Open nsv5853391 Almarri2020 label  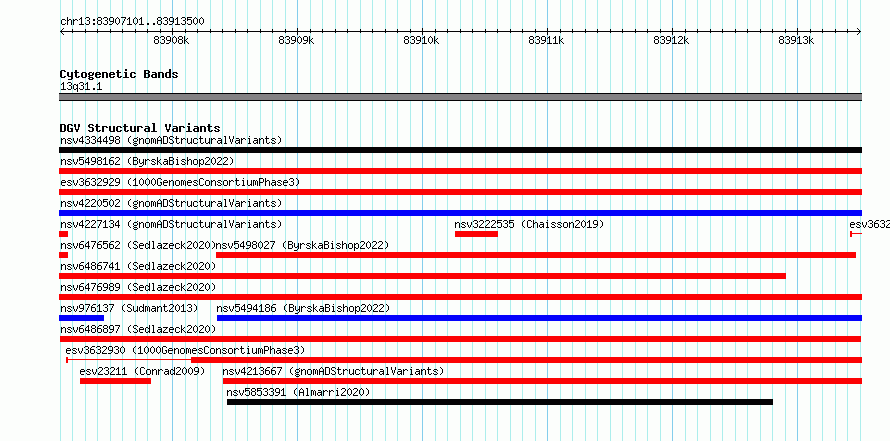298,392
